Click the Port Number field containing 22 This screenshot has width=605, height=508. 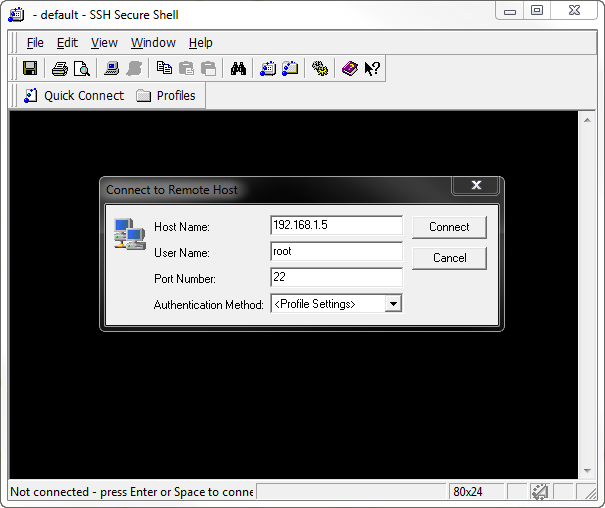[336, 277]
